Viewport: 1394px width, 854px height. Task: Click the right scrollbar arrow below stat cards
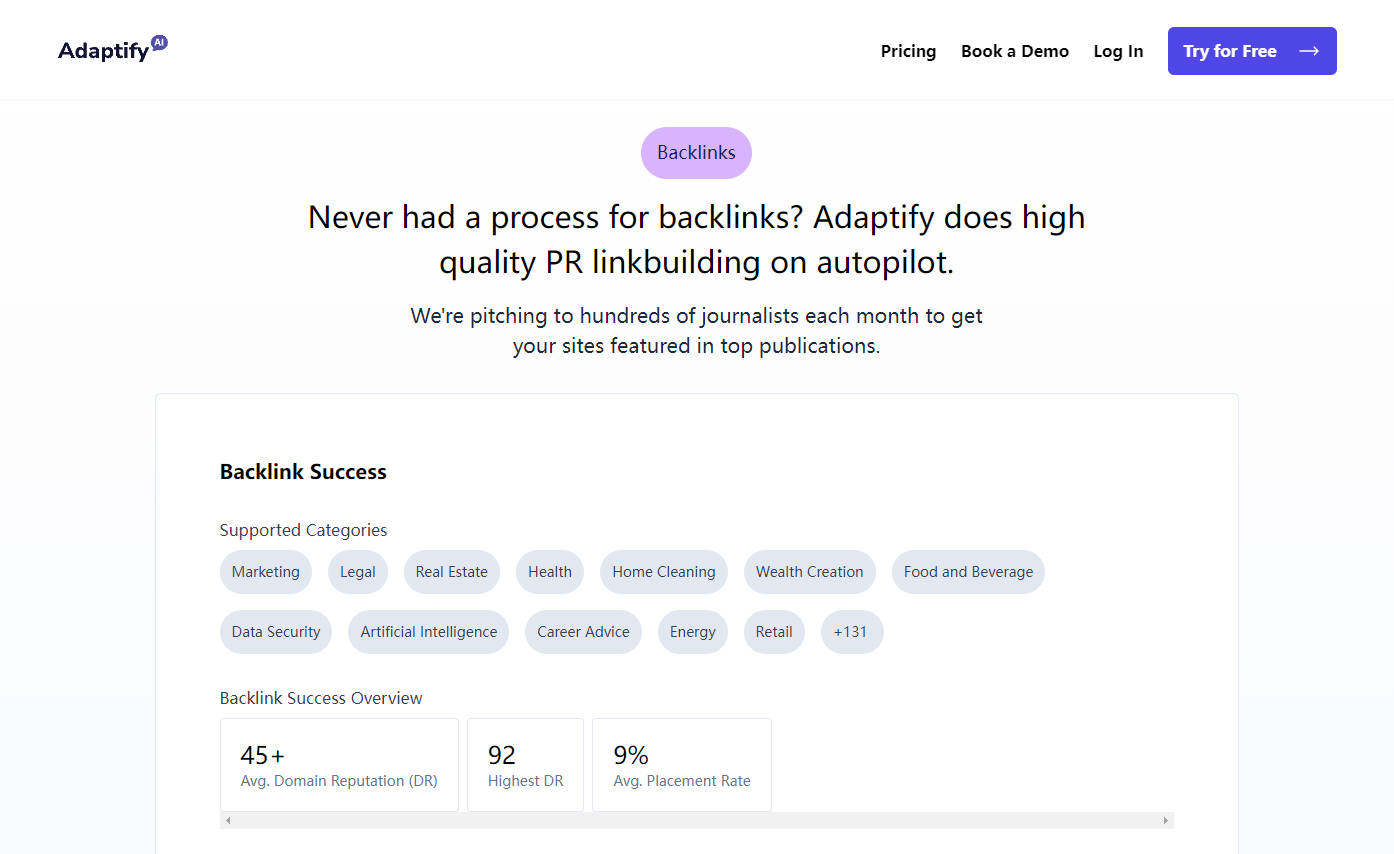coord(1165,819)
